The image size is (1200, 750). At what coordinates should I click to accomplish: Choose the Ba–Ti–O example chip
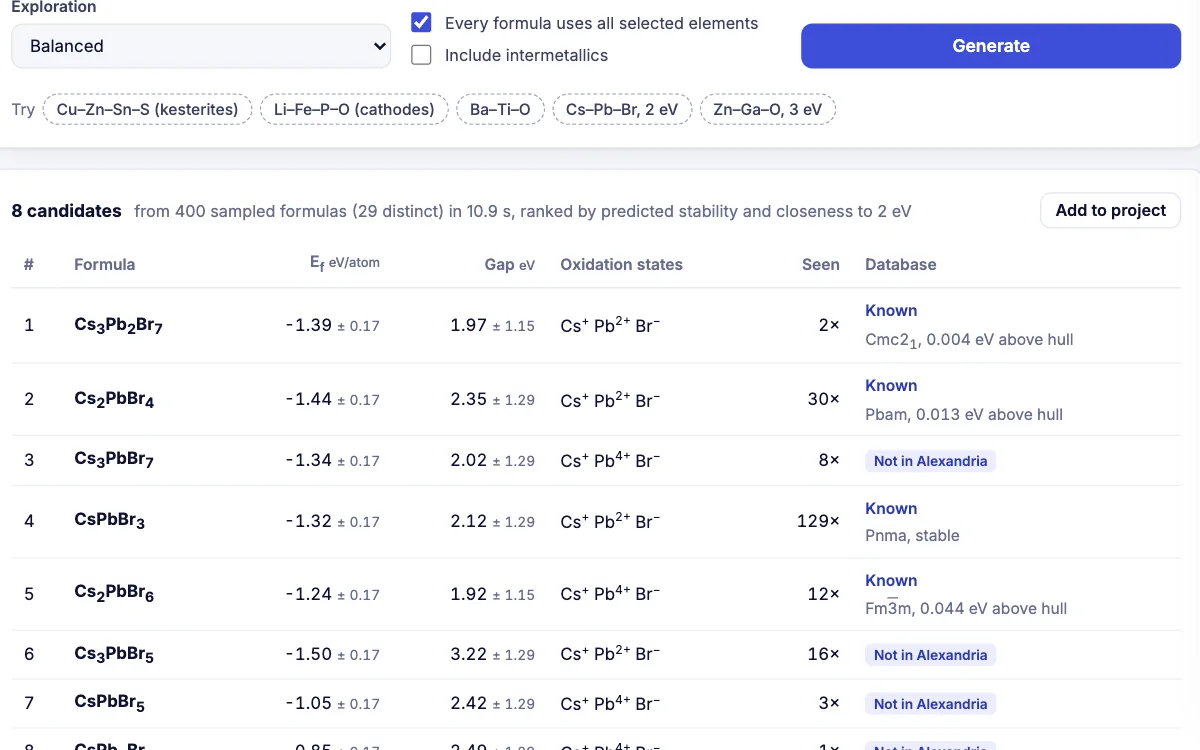[500, 109]
